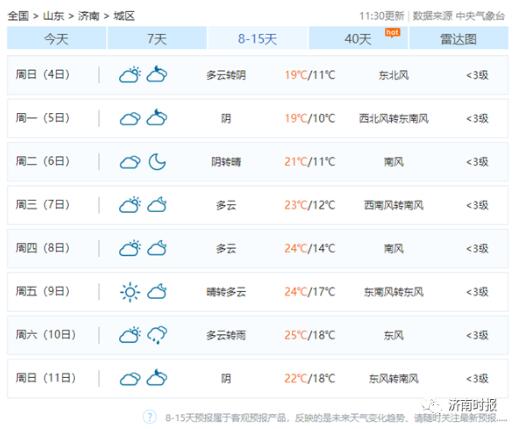The image size is (515, 429).
Task: Click daytime cloudy icon for 周四 (8日)
Action: (x=130, y=248)
